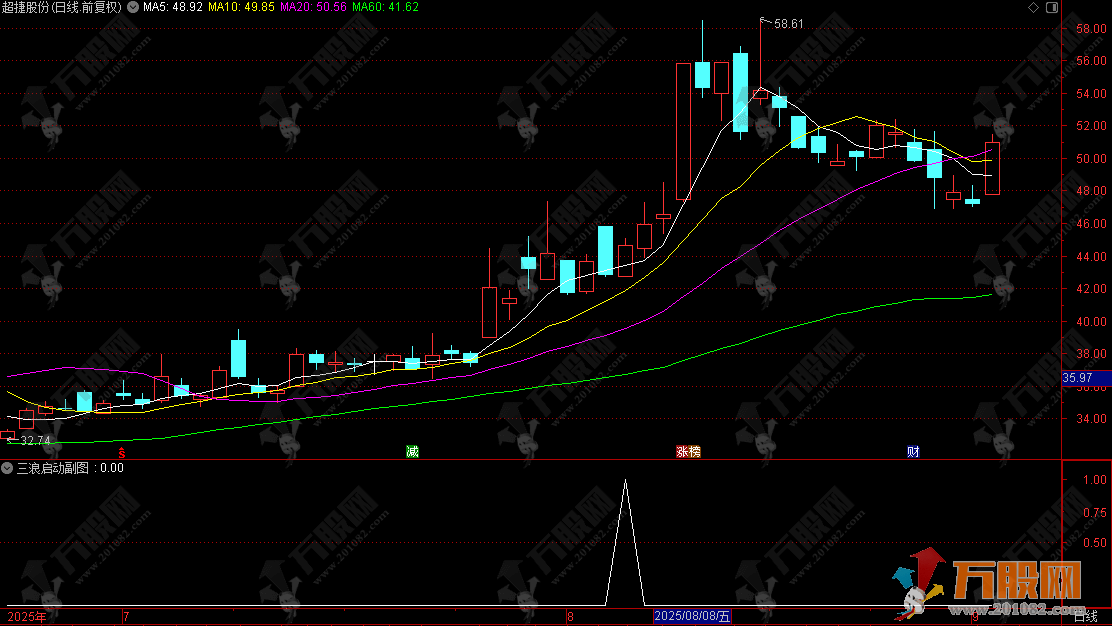Select the MA5: 48.92 indicator label
The width and height of the screenshot is (1112, 626).
173,7
